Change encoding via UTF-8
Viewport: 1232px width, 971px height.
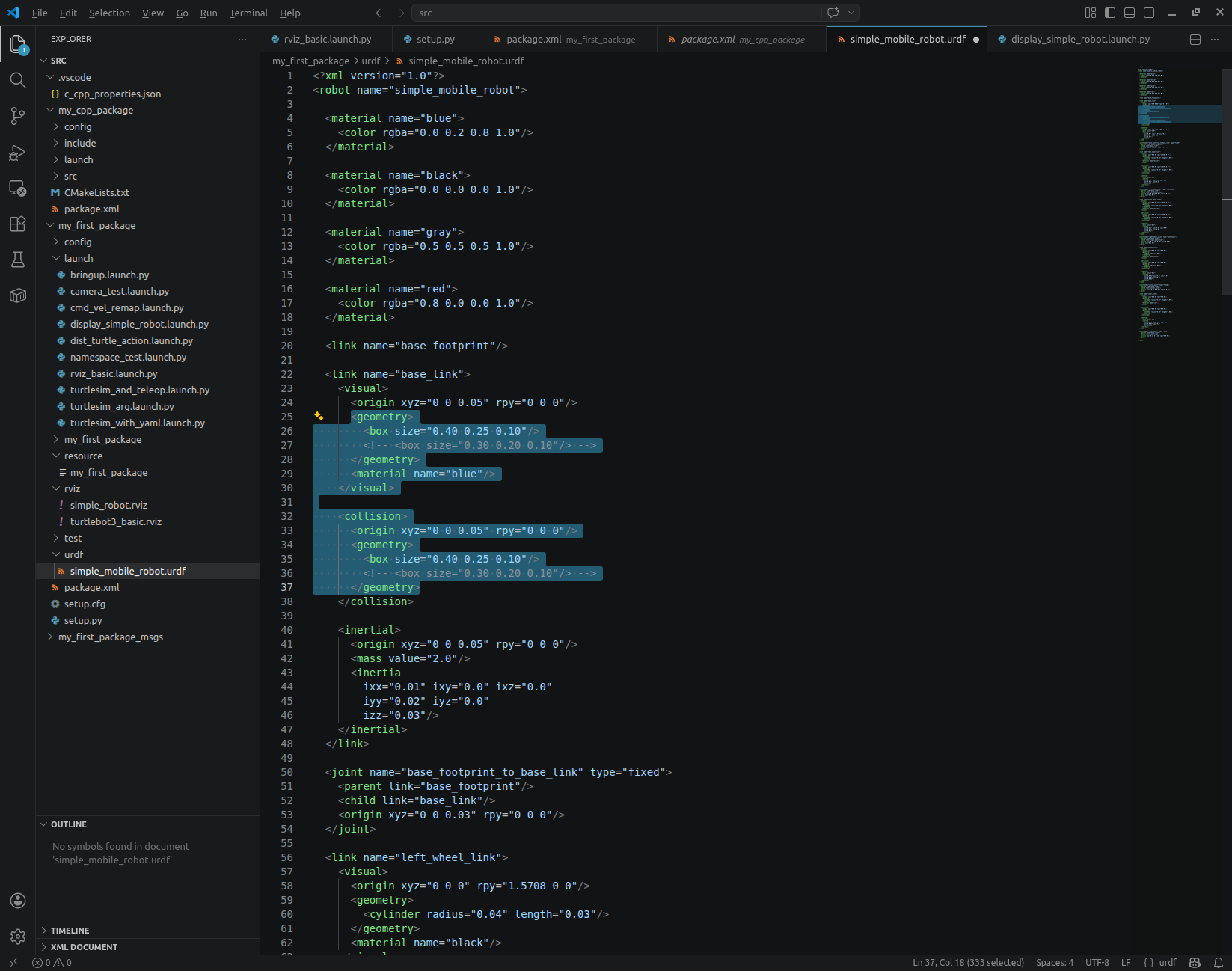click(x=1097, y=963)
